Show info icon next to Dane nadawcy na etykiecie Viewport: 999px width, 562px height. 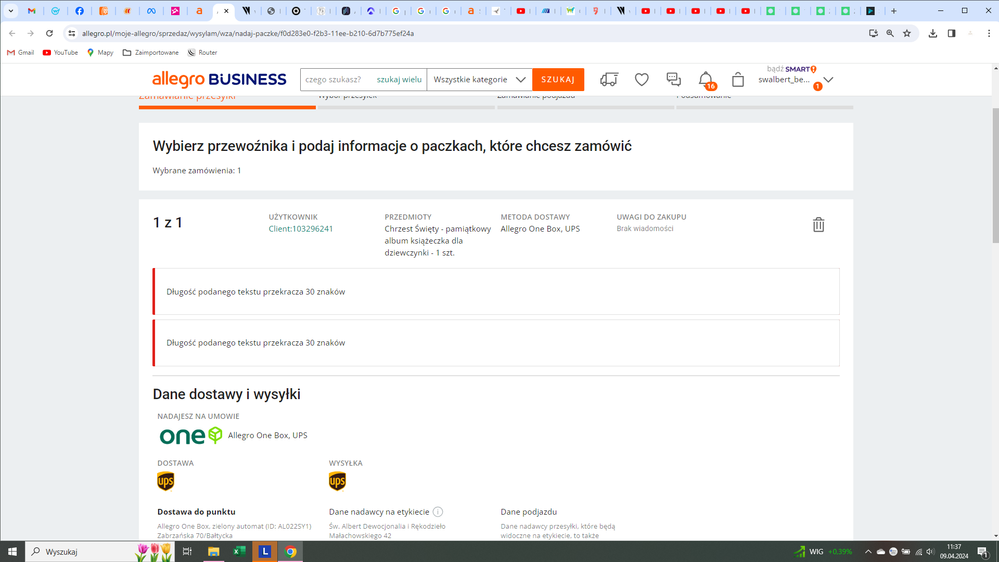[x=438, y=512]
